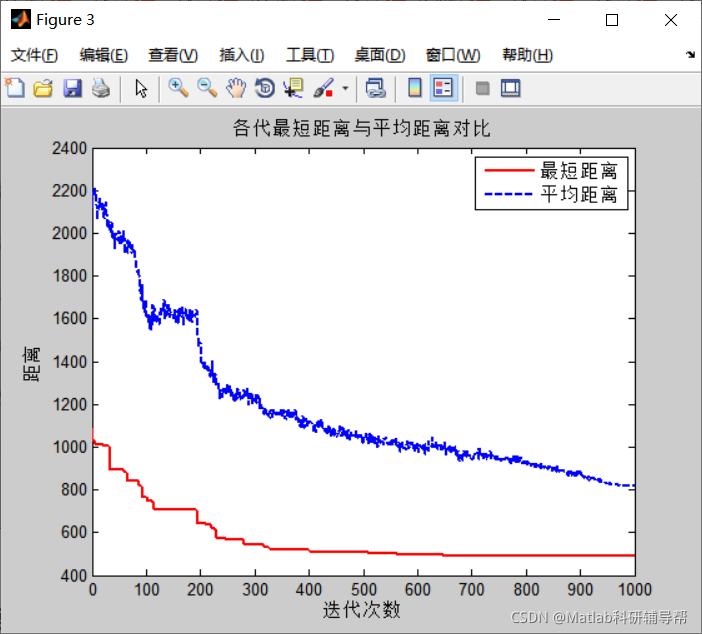Click the y-axis tick label 1600
The height and width of the screenshot is (634, 702).
69,318
